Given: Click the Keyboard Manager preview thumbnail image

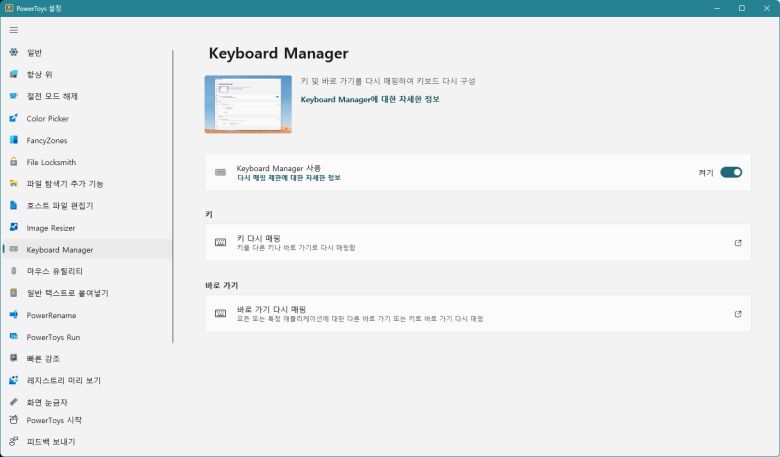Looking at the screenshot, I should pos(248,104).
